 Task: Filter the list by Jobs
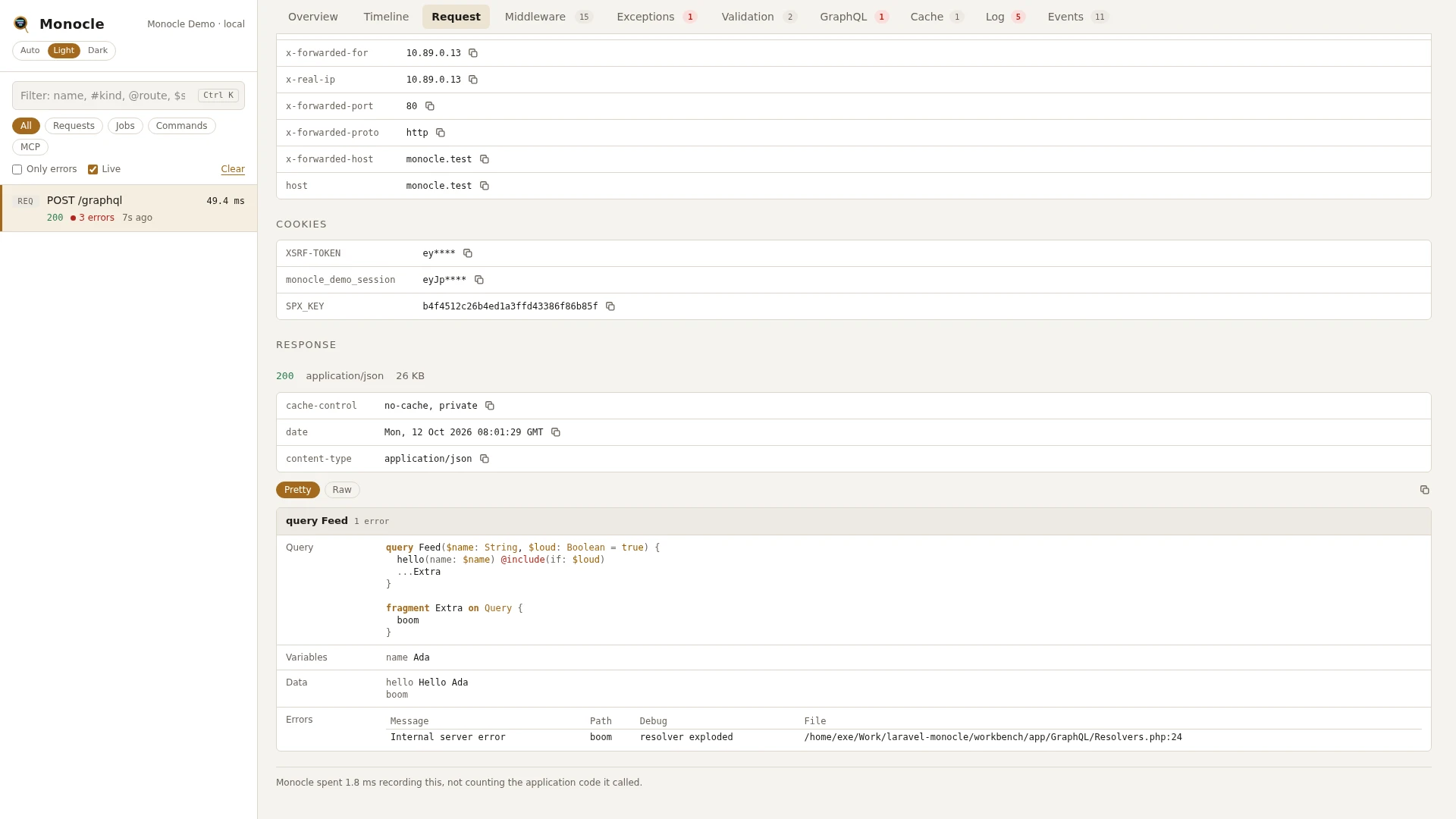click(x=125, y=126)
